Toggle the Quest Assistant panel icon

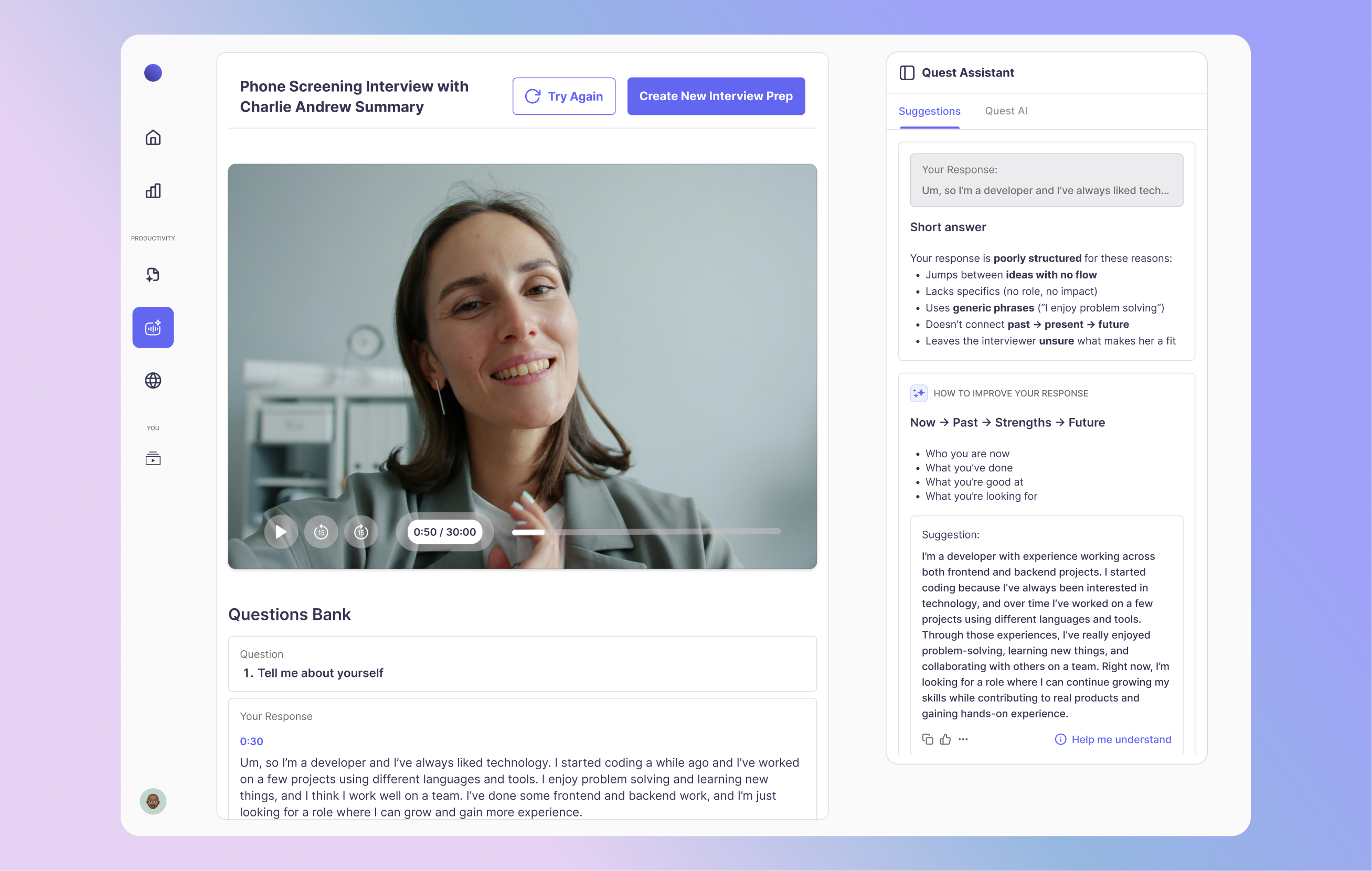coord(907,73)
